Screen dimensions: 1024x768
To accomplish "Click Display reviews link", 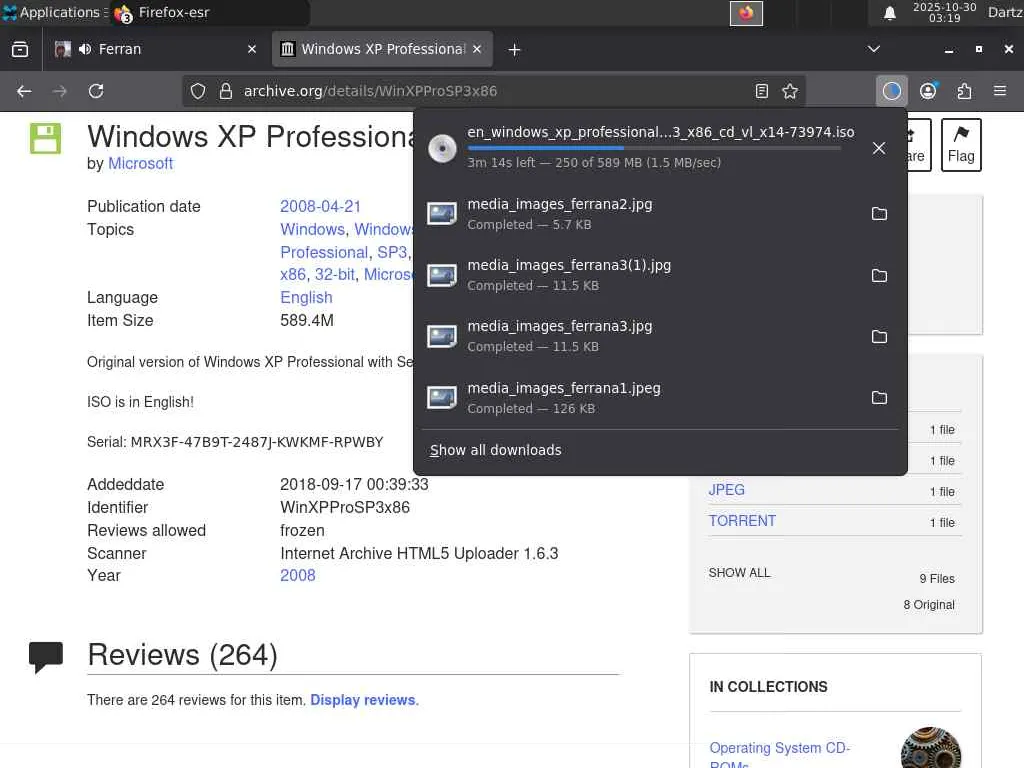I will 362,700.
